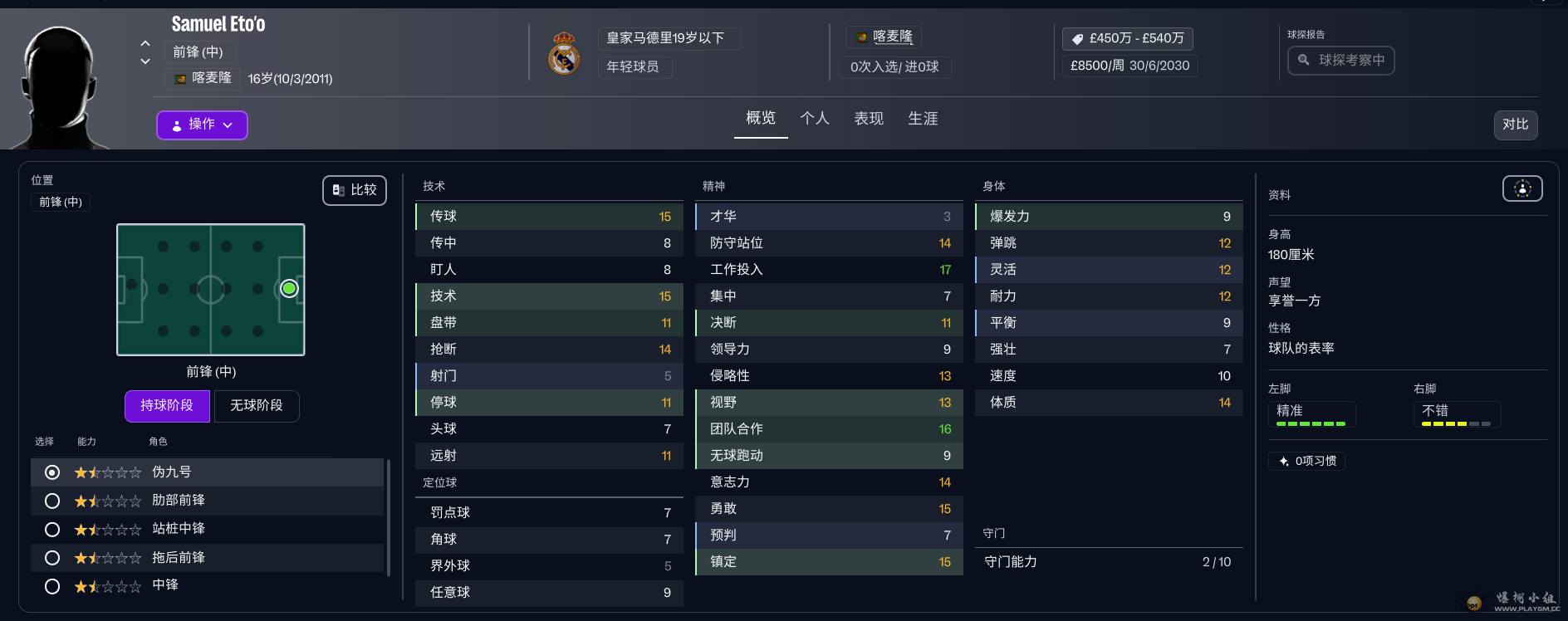Click the down chevron beside player name
The width and height of the screenshot is (1568, 621).
(x=145, y=61)
